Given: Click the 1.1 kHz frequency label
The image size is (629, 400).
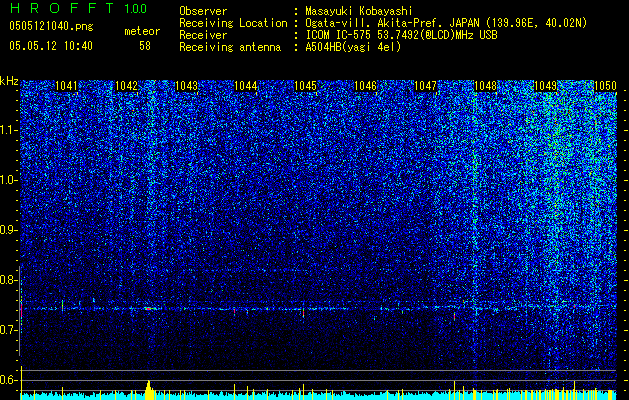Looking at the screenshot, I should (9, 130).
